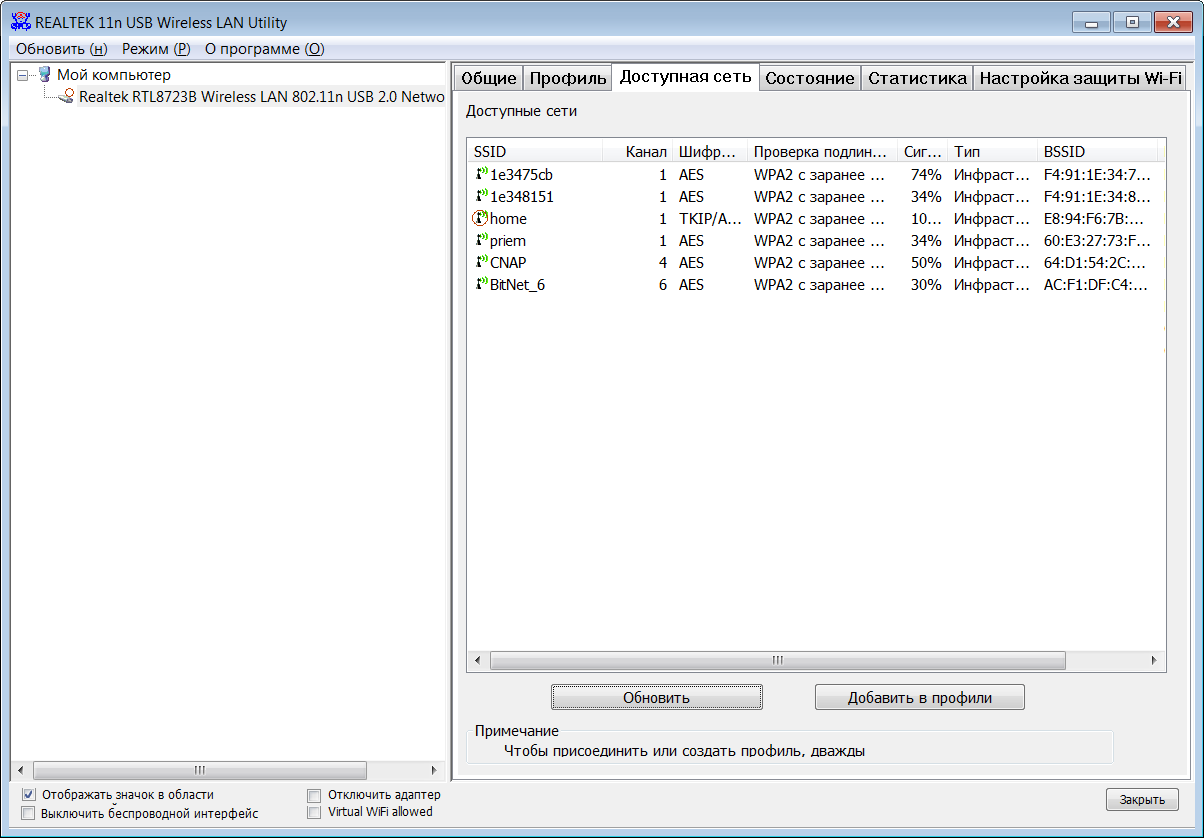Image resolution: width=1204 pixels, height=838 pixels.
Task: Select the 'BitNet_6' network row
Action: click(x=815, y=285)
